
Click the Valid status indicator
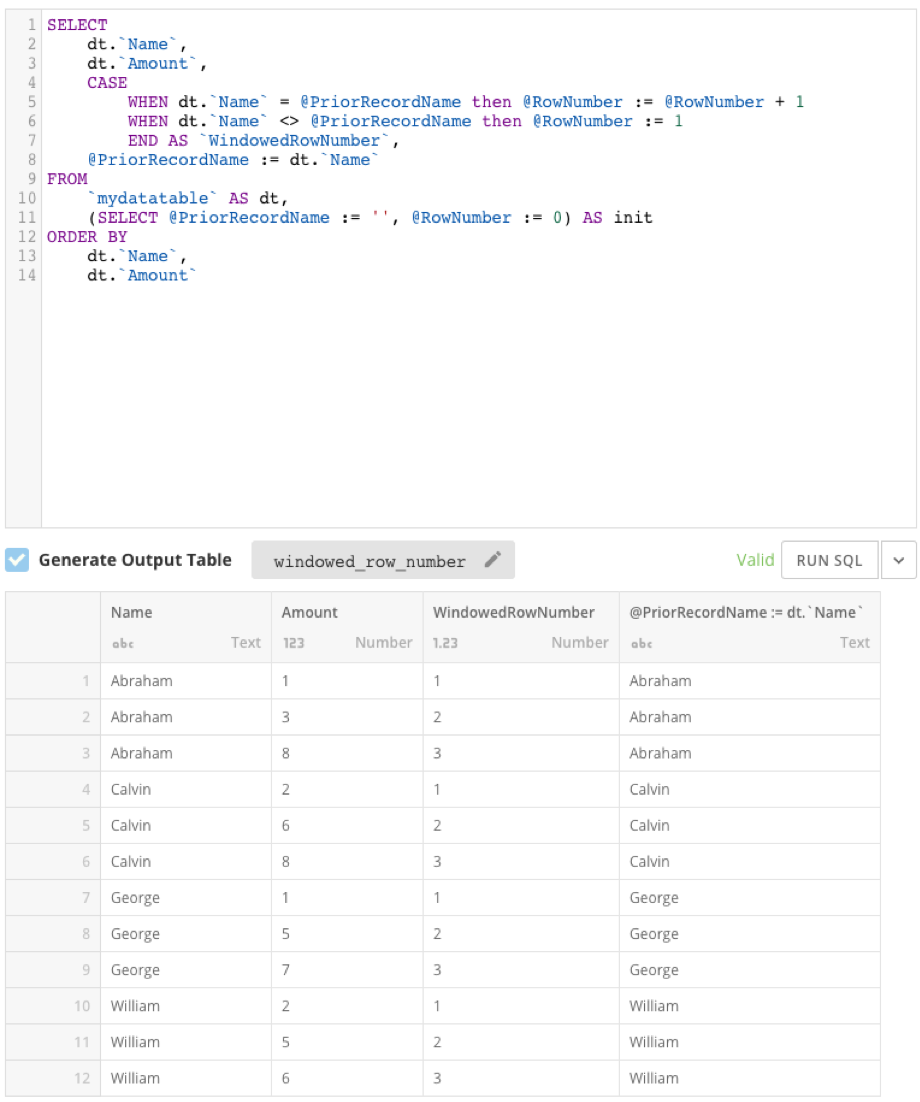click(x=755, y=560)
